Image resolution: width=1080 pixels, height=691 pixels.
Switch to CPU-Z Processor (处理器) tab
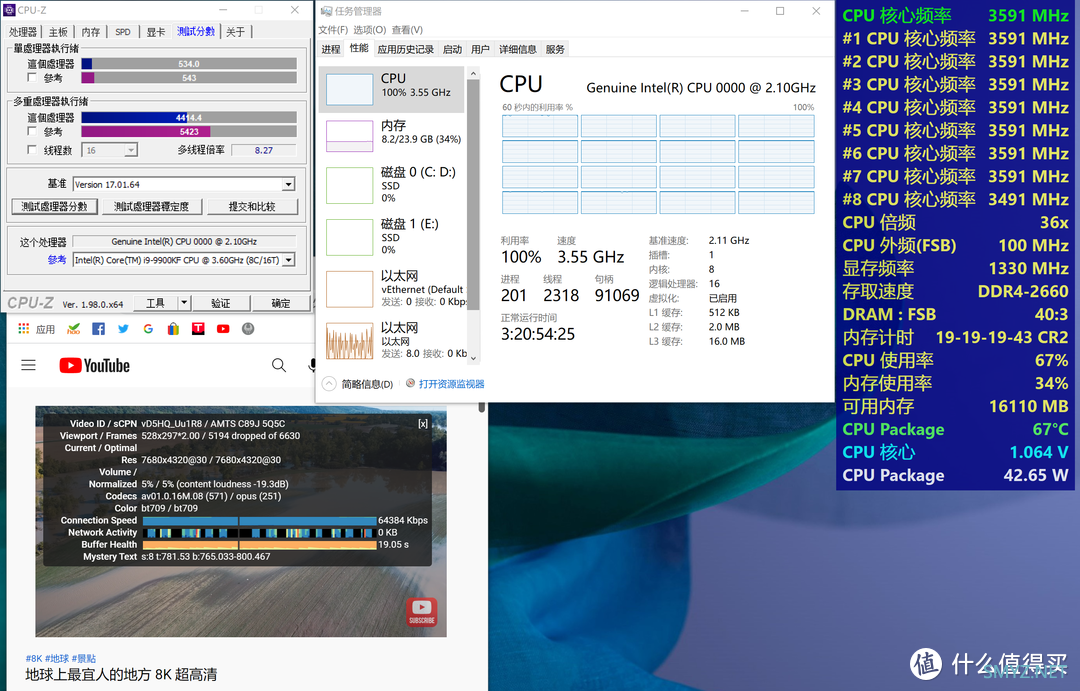[23, 32]
